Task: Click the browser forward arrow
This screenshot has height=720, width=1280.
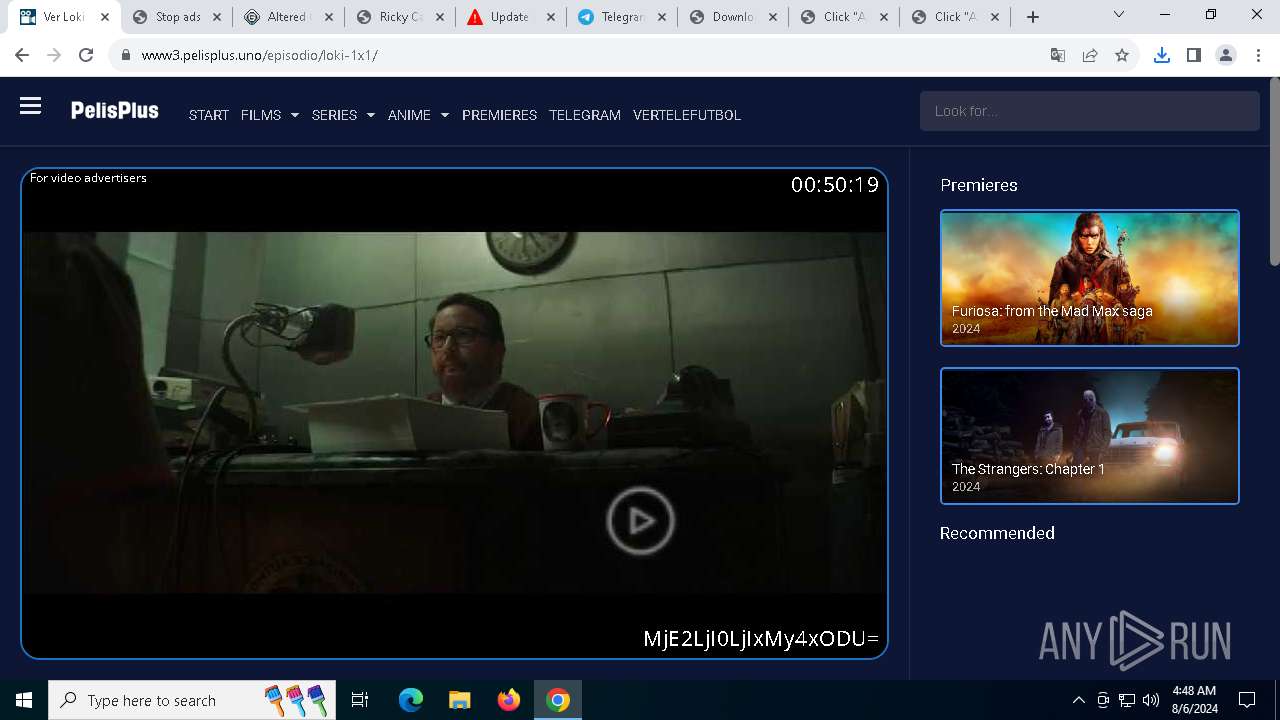Action: coord(54,55)
